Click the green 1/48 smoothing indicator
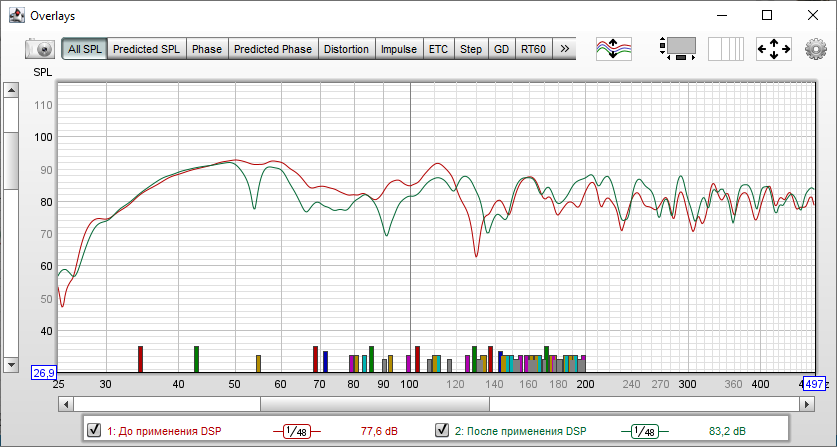Screen dimensions: 837x447 pyautogui.click(x=644, y=431)
